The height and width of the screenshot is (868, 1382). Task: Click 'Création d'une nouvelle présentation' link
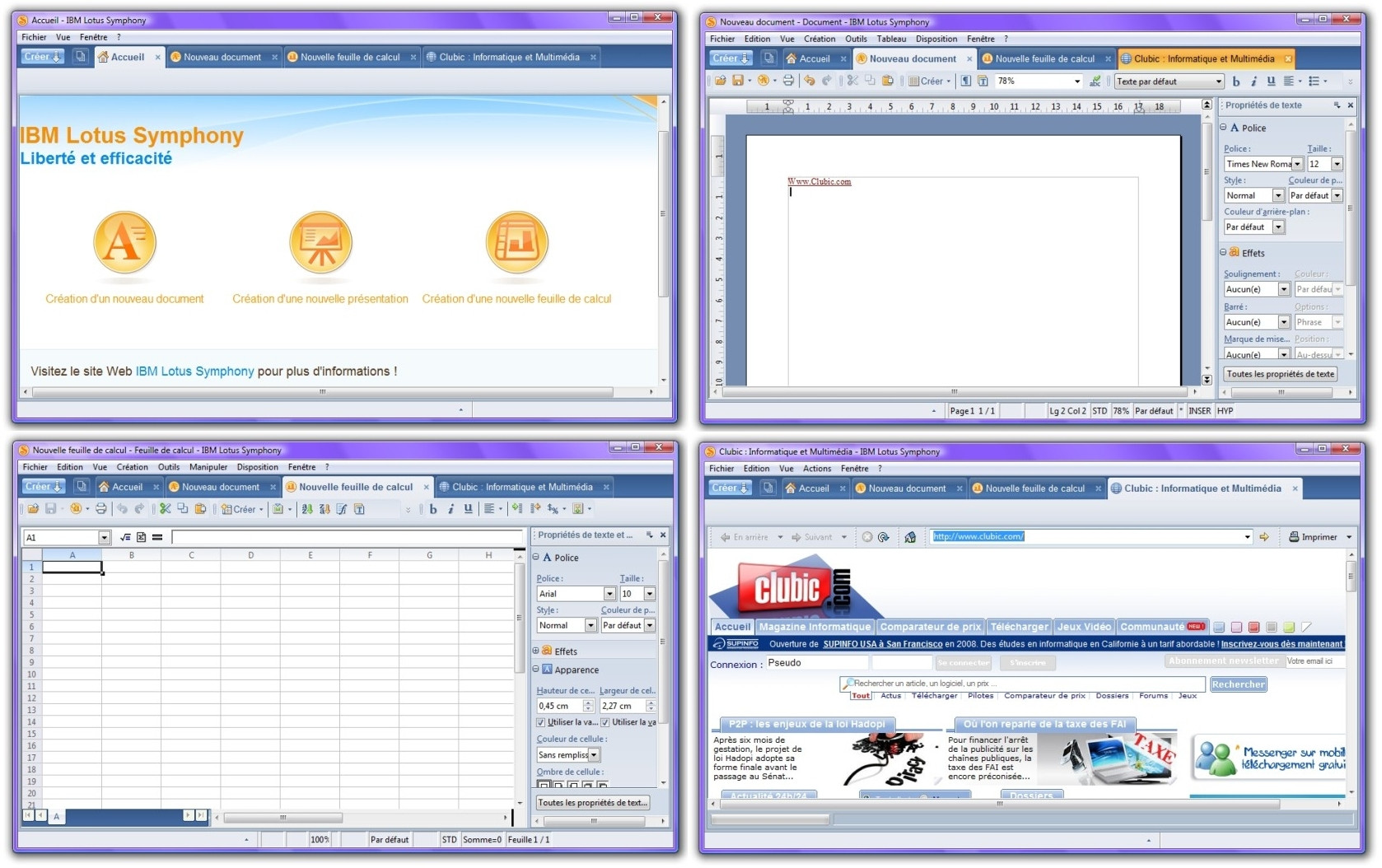coord(320,299)
